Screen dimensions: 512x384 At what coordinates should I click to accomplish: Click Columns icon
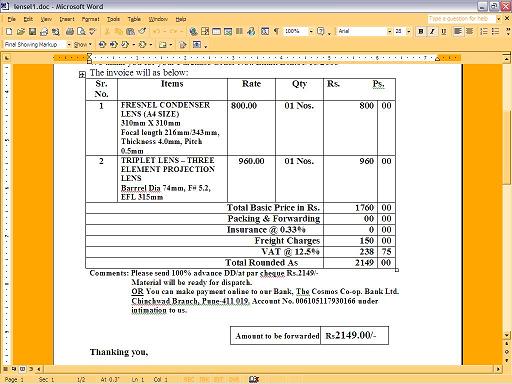tap(239, 31)
